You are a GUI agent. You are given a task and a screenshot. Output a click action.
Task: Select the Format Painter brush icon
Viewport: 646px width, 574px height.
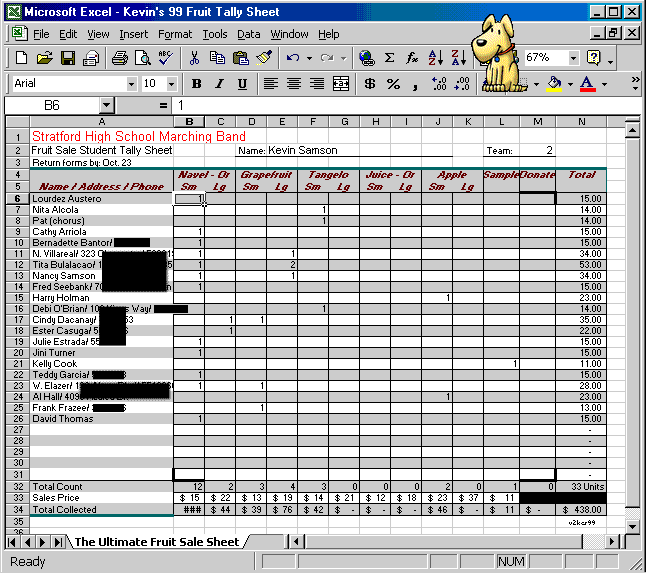point(264,59)
